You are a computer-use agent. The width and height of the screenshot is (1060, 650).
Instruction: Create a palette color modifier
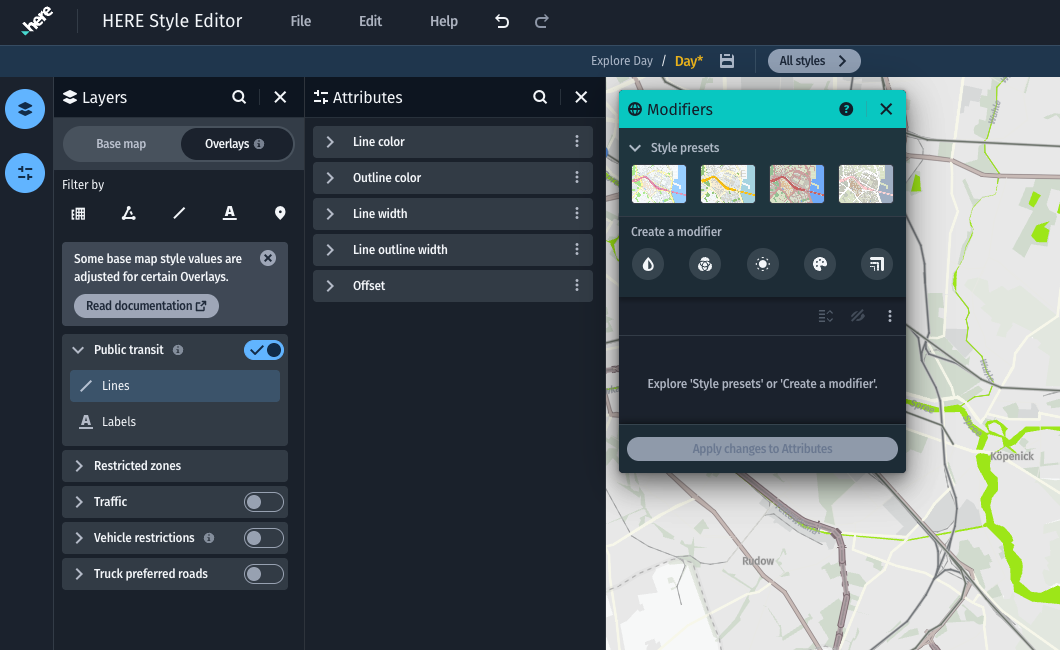pyautogui.click(x=820, y=264)
